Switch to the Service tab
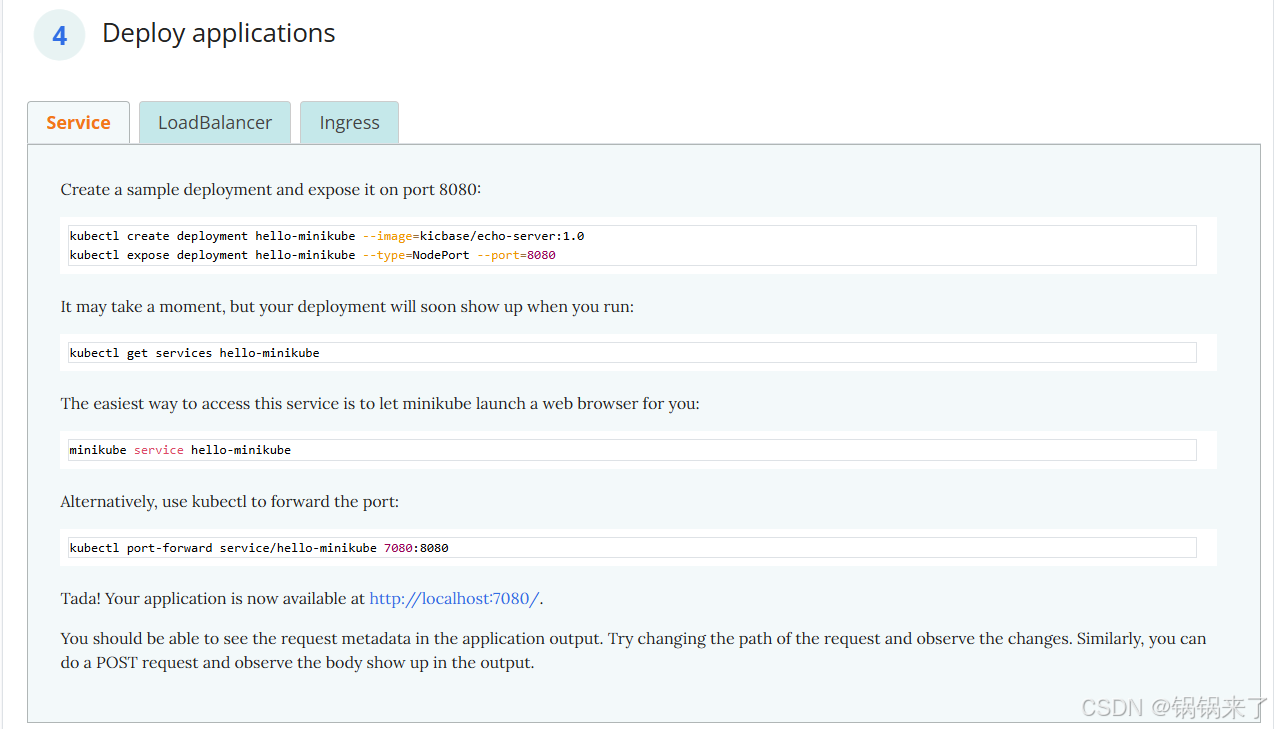This screenshot has width=1274, height=729. click(x=78, y=123)
